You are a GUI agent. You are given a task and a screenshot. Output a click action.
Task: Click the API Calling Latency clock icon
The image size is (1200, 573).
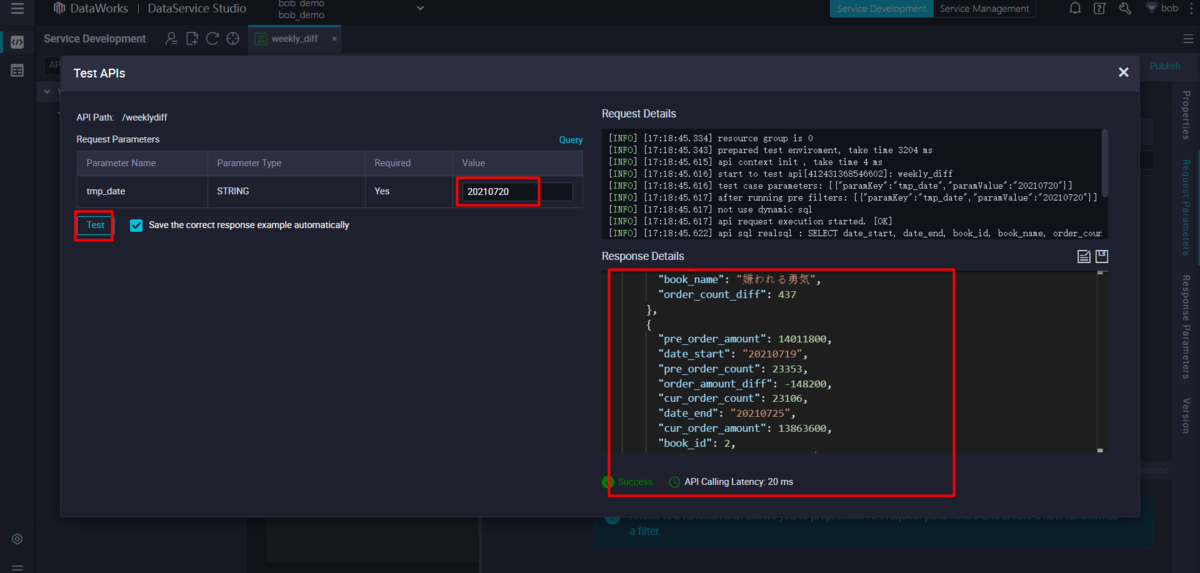[x=675, y=482]
